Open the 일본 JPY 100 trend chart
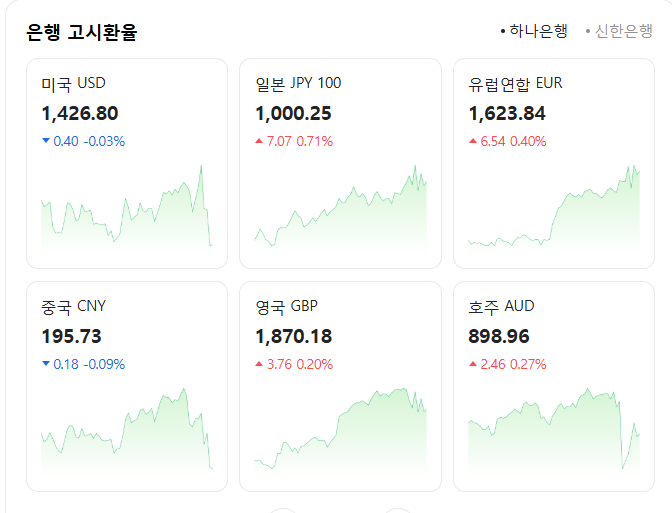This screenshot has height=513, width=672. point(340,212)
